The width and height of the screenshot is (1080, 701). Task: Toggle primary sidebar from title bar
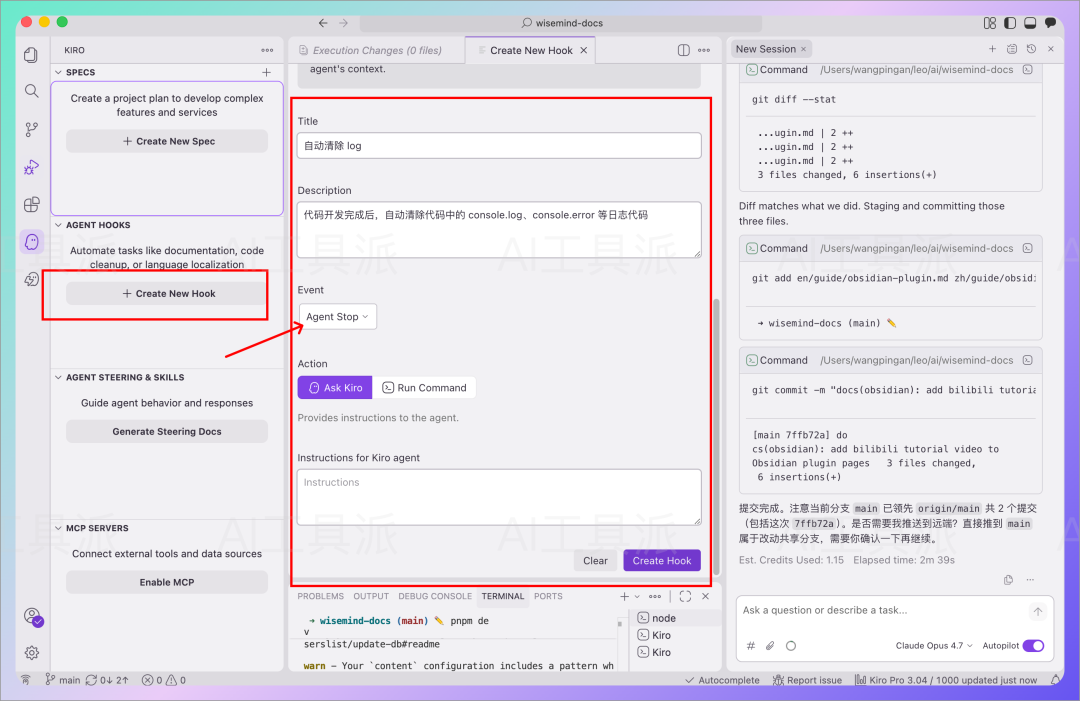click(1010, 23)
